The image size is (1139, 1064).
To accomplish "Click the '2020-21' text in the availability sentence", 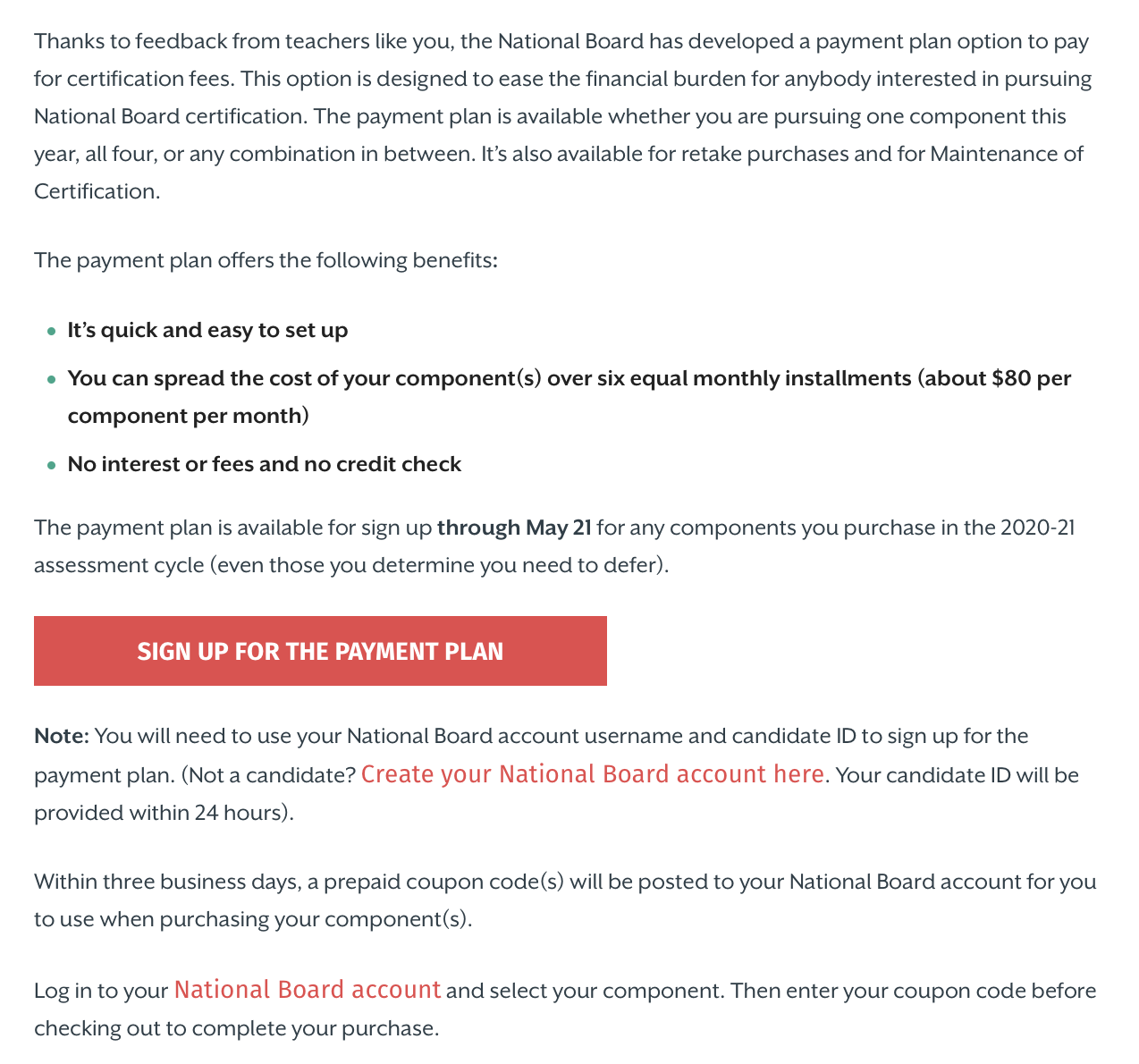I will 1037,528.
